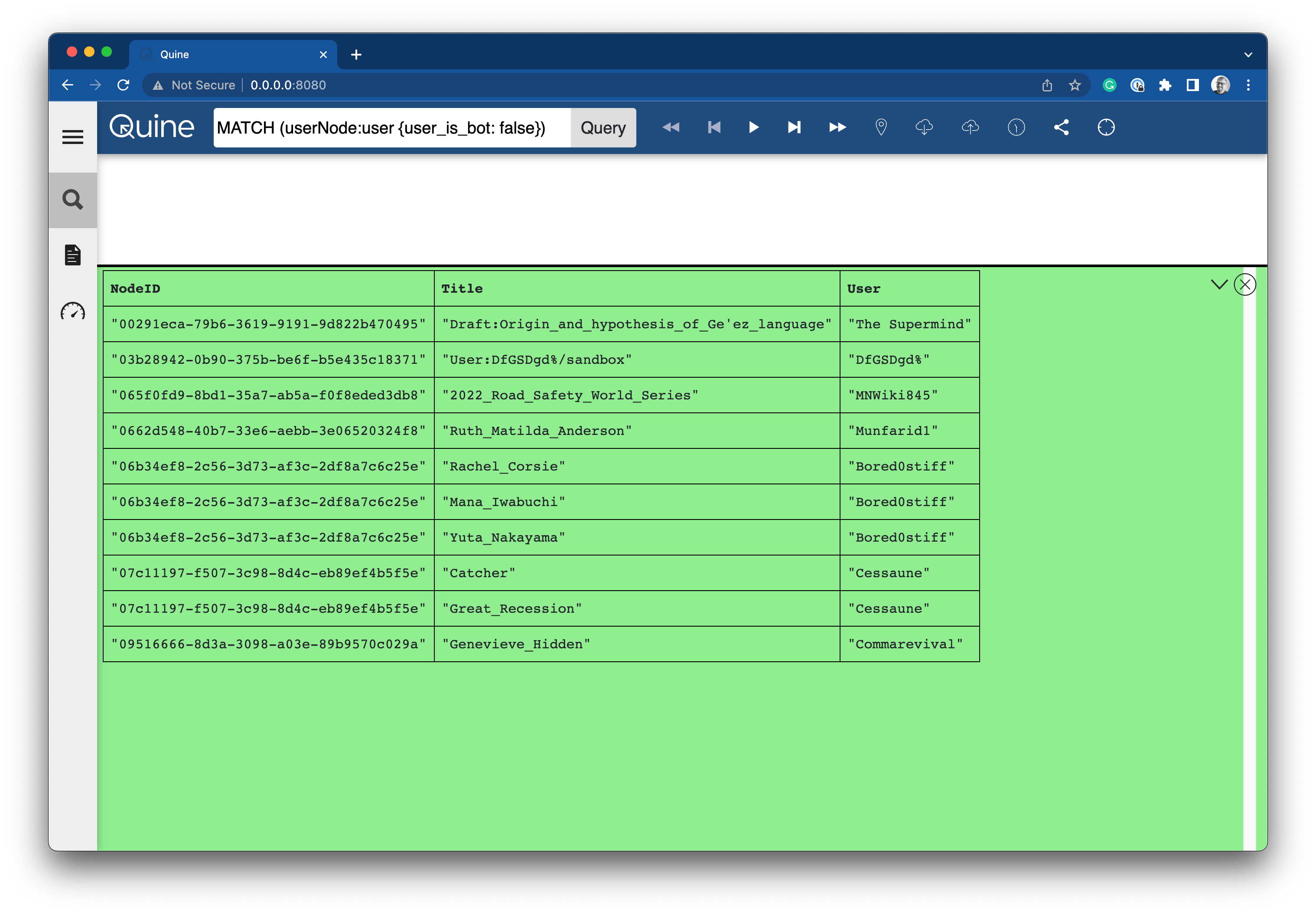Open the documentation page sidebar icon
Viewport: 1316px width, 915px height.
tap(73, 255)
